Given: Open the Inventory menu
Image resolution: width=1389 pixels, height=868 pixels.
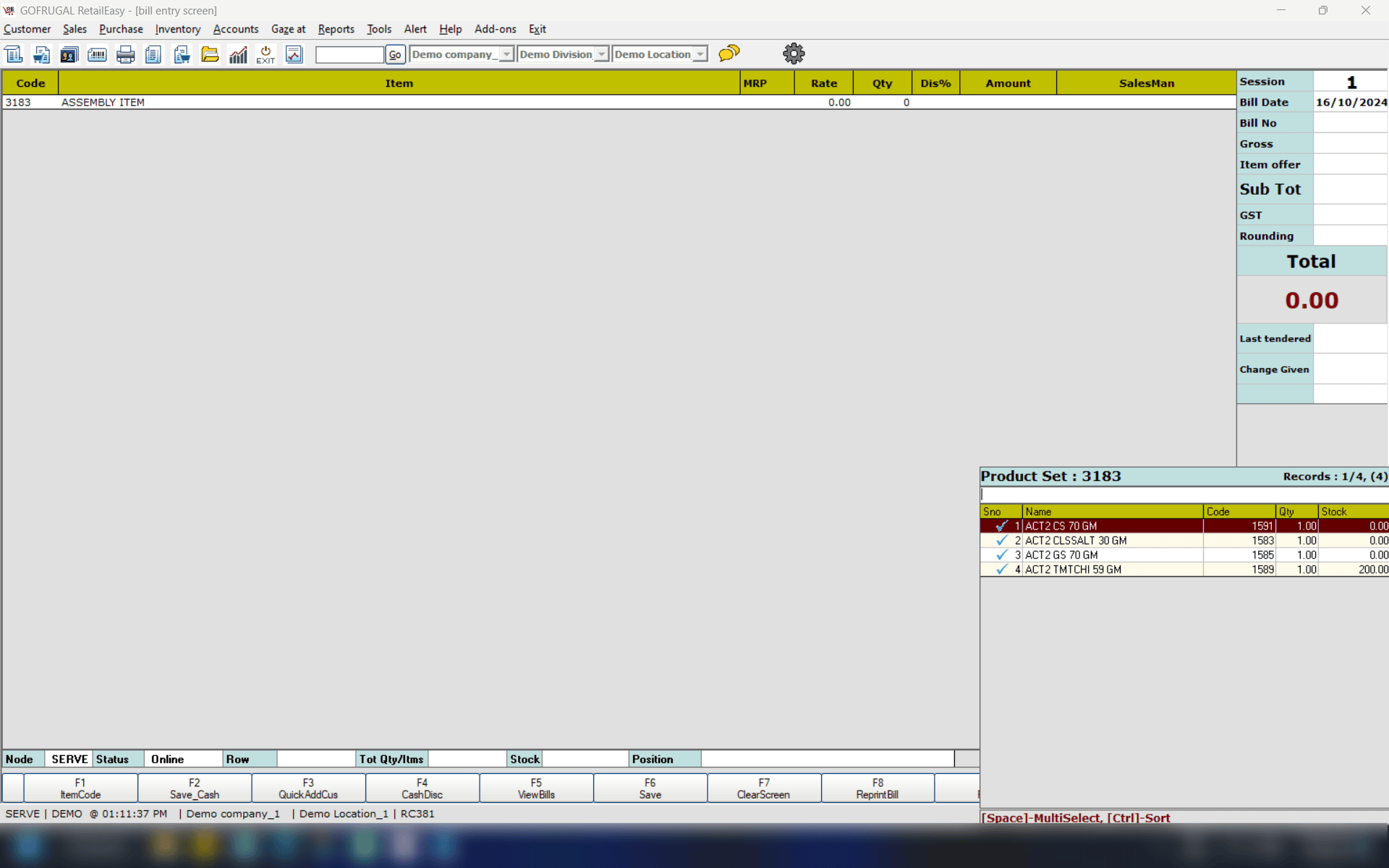Looking at the screenshot, I should (x=177, y=29).
